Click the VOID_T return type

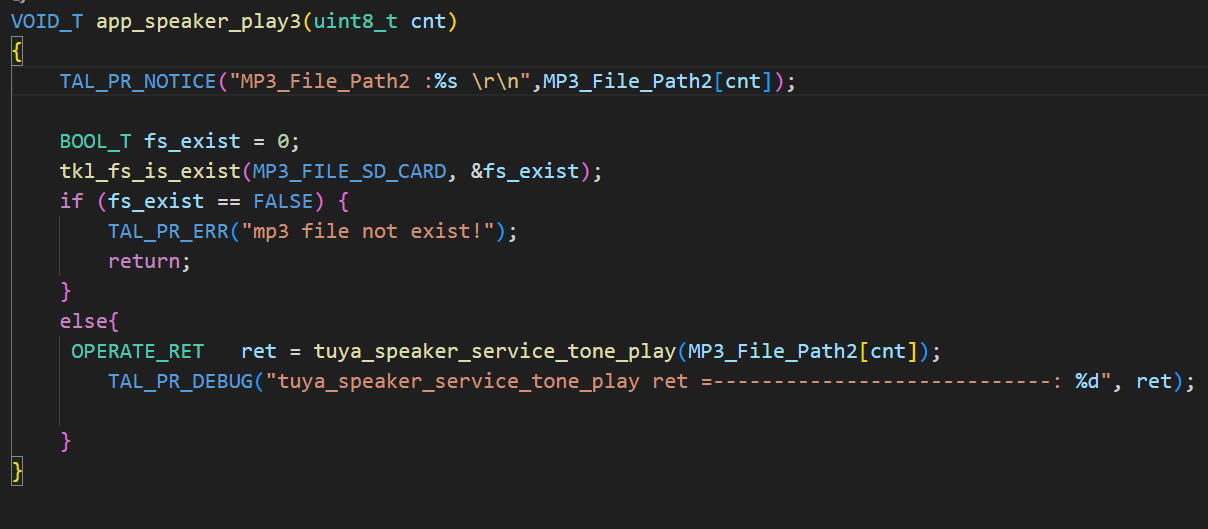click(47, 21)
